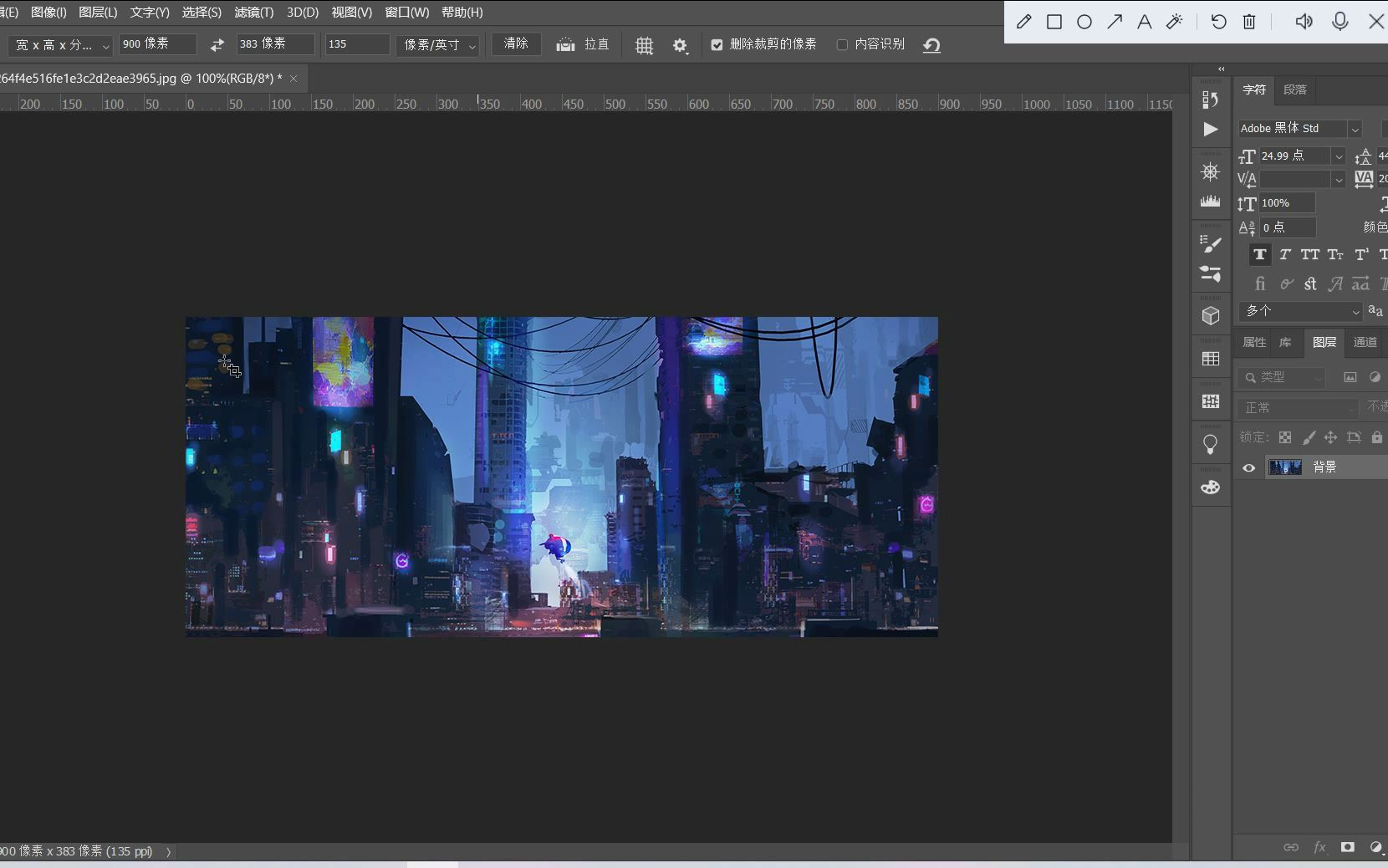Click the crop width 900 像素 field
The width and height of the screenshot is (1388, 868).
(157, 44)
